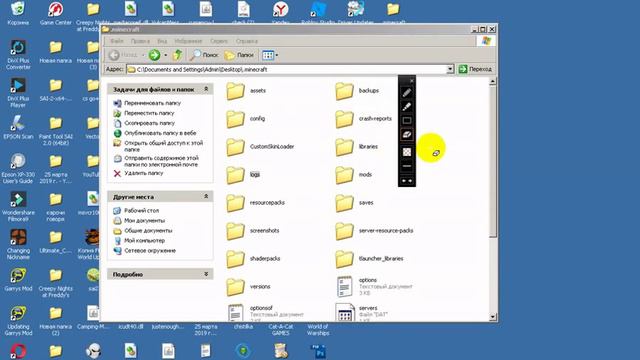The width and height of the screenshot is (640, 360).
Task: Open the Garrys Mod desktop icon
Action: (18, 280)
